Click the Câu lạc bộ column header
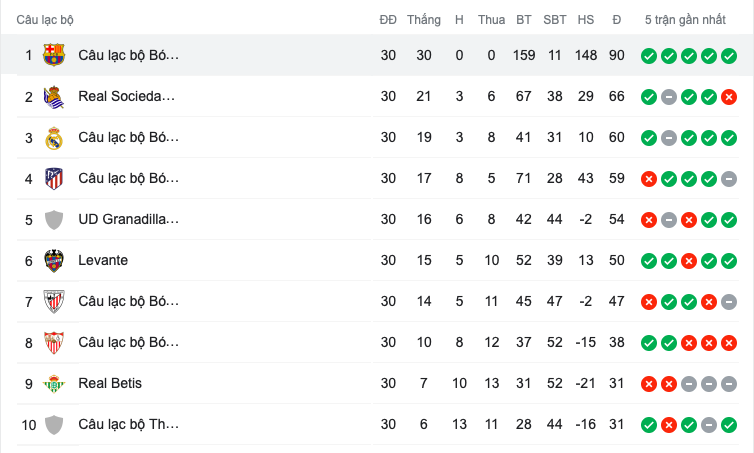This screenshot has height=453, width=754. point(45,19)
